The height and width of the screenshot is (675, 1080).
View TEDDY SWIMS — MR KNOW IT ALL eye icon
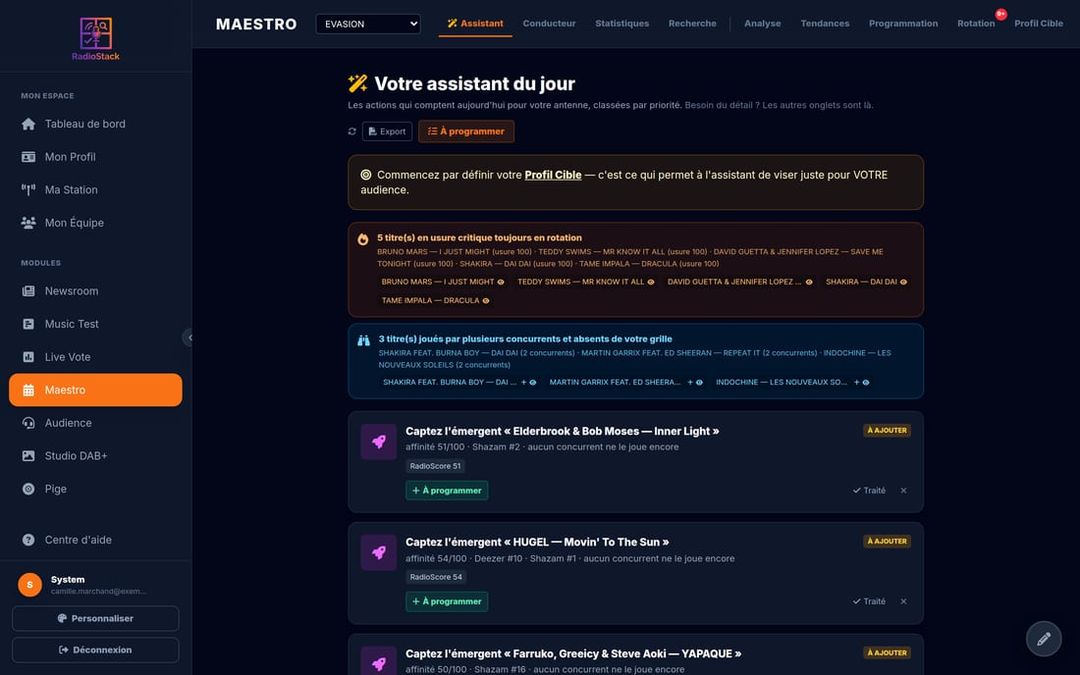[x=651, y=282]
